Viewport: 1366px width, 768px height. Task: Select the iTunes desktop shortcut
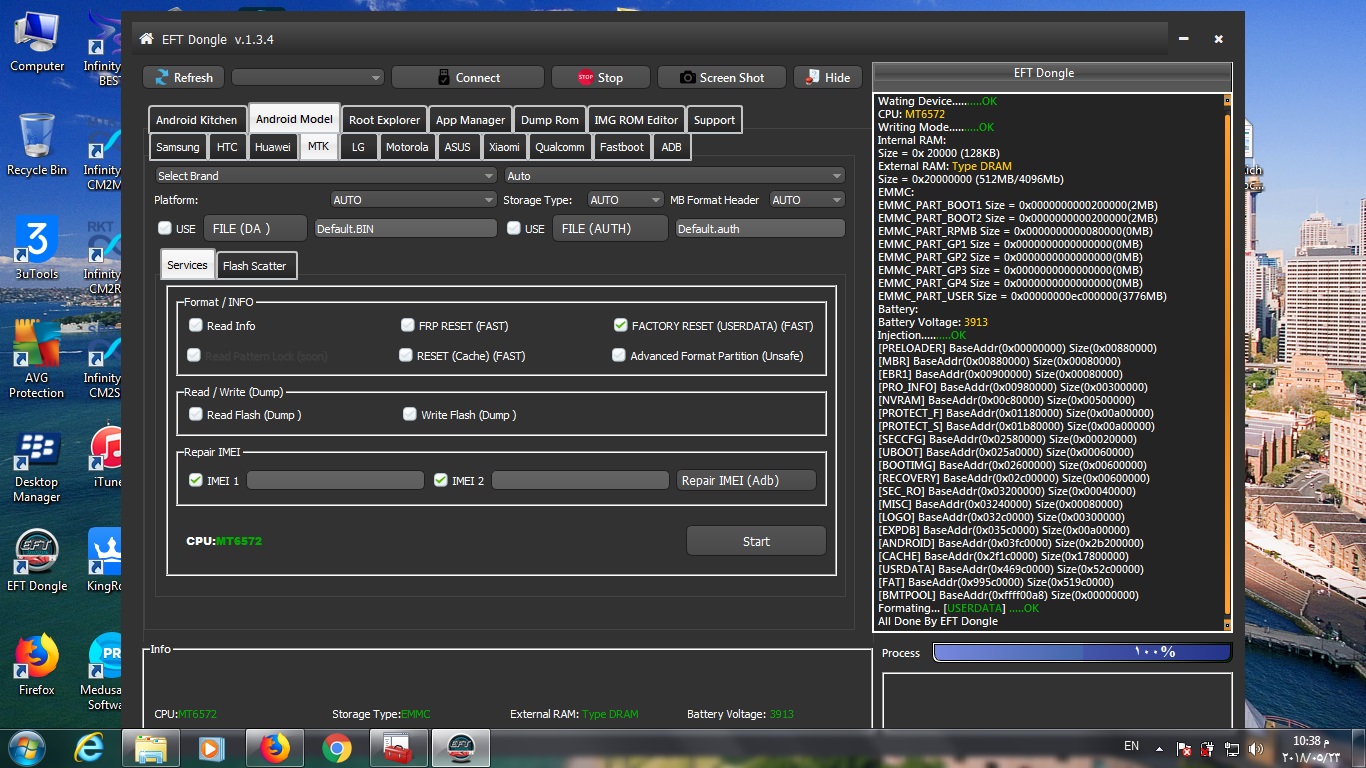point(105,456)
